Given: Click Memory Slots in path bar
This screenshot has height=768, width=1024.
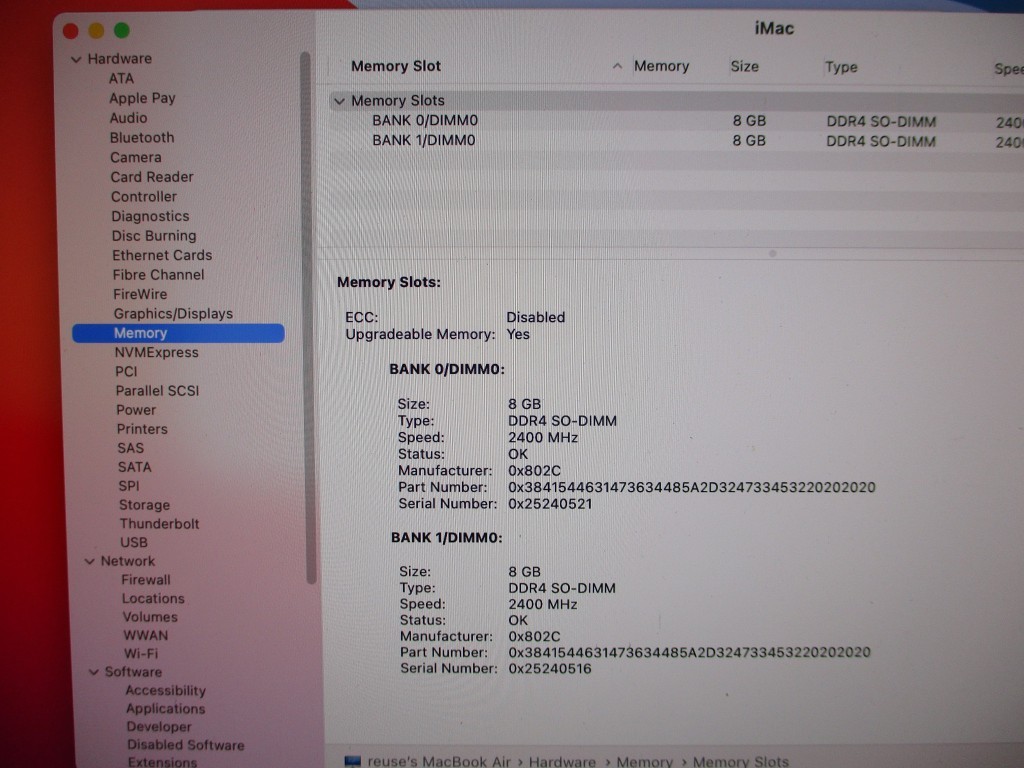Looking at the screenshot, I should 741,761.
